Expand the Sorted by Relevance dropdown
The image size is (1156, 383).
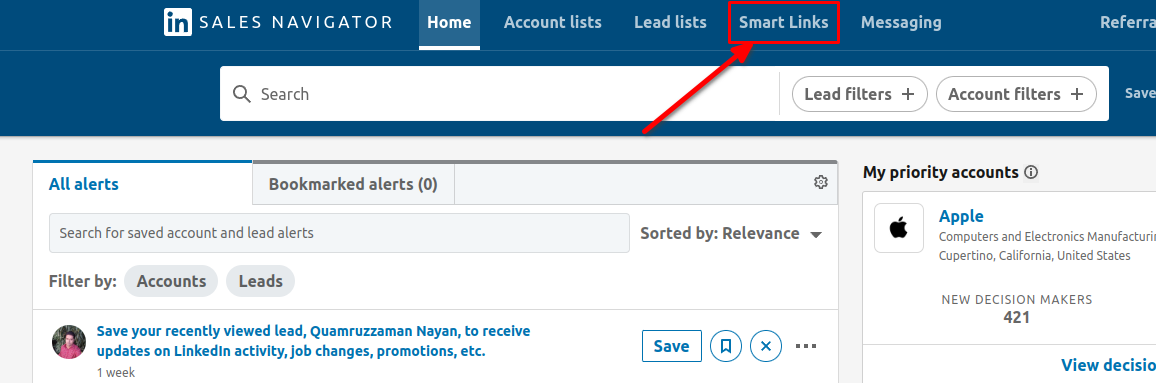pos(731,233)
